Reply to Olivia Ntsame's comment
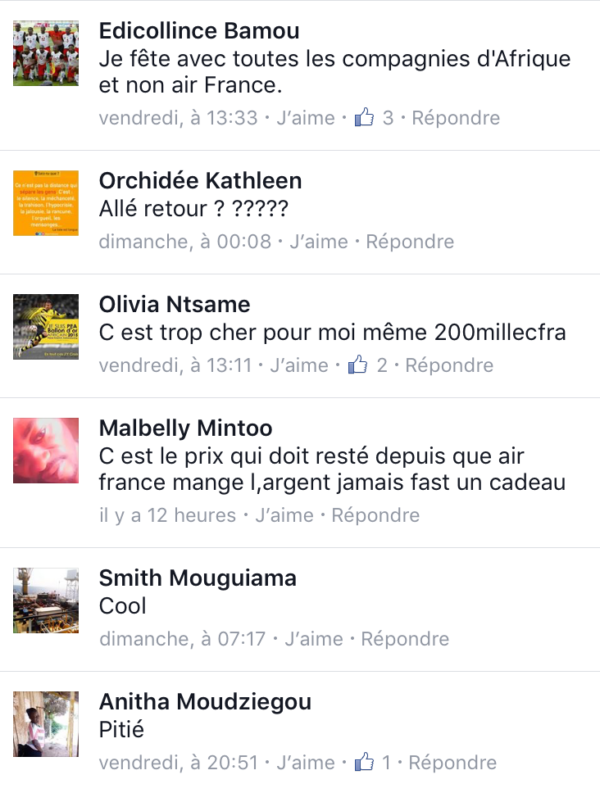The width and height of the screenshot is (600, 793). pyautogui.click(x=449, y=365)
